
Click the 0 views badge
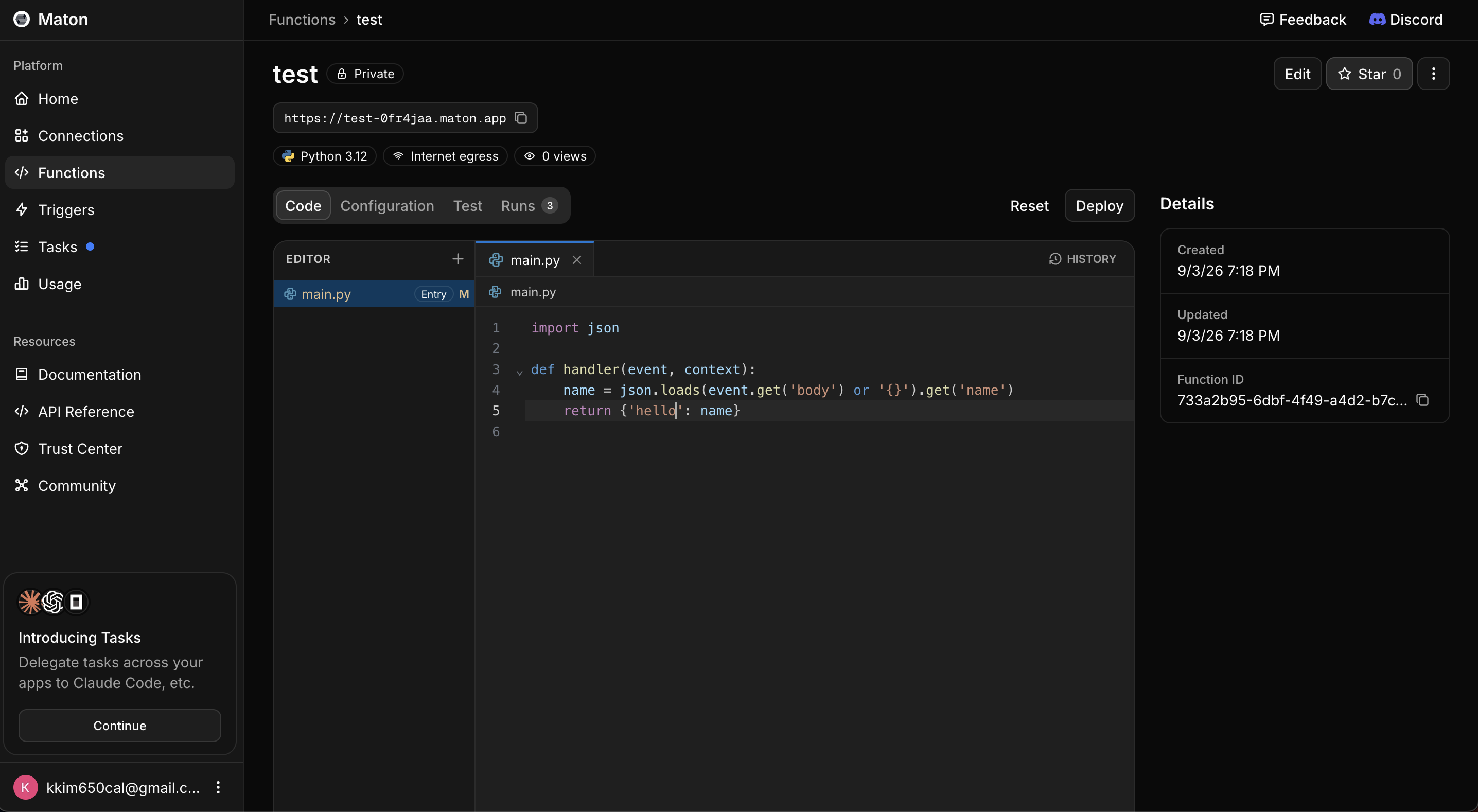coord(555,156)
